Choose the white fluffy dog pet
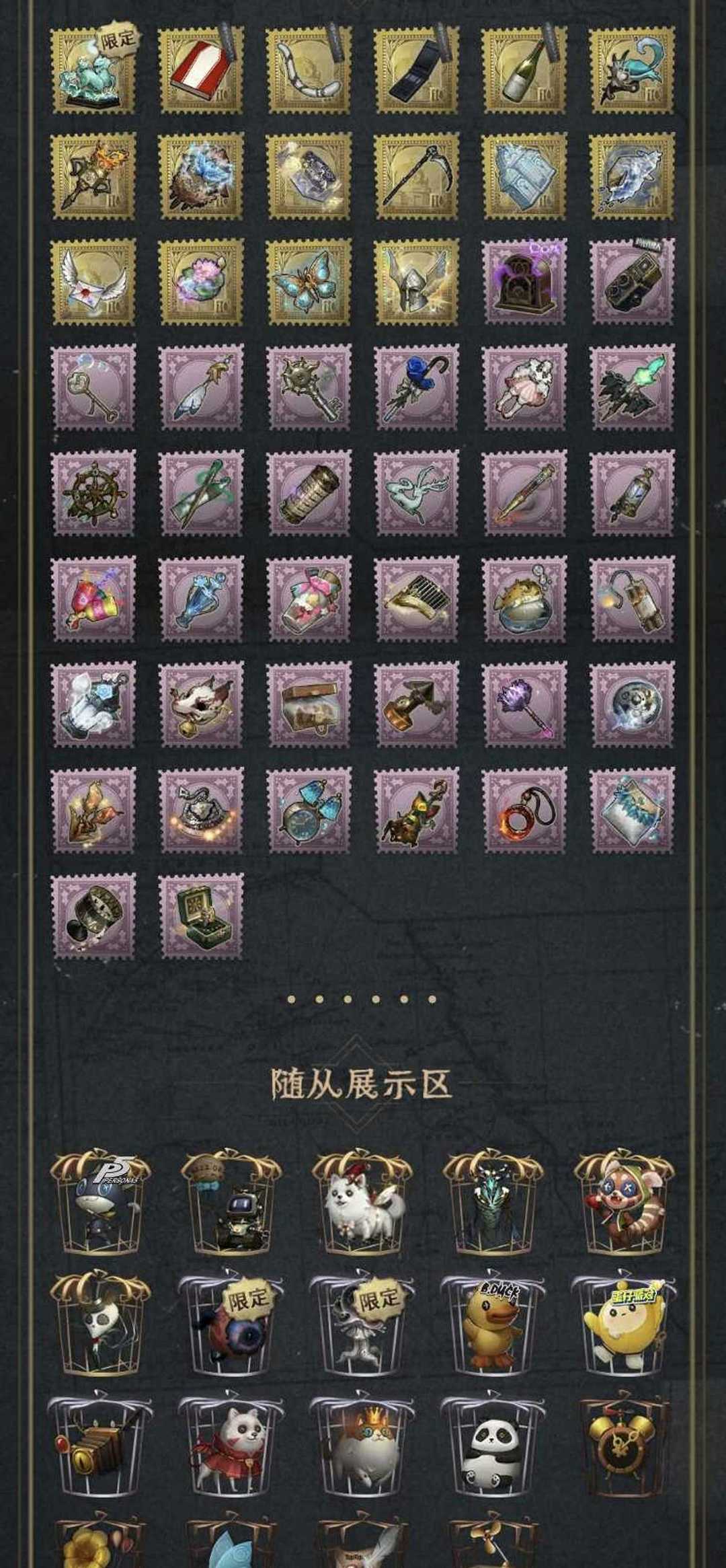 pyautogui.click(x=362, y=1203)
